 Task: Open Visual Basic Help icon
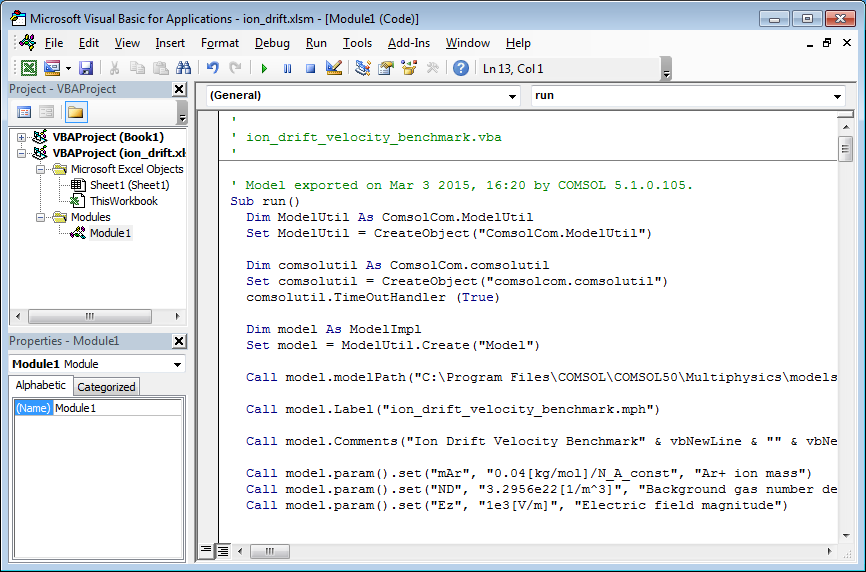click(x=460, y=68)
